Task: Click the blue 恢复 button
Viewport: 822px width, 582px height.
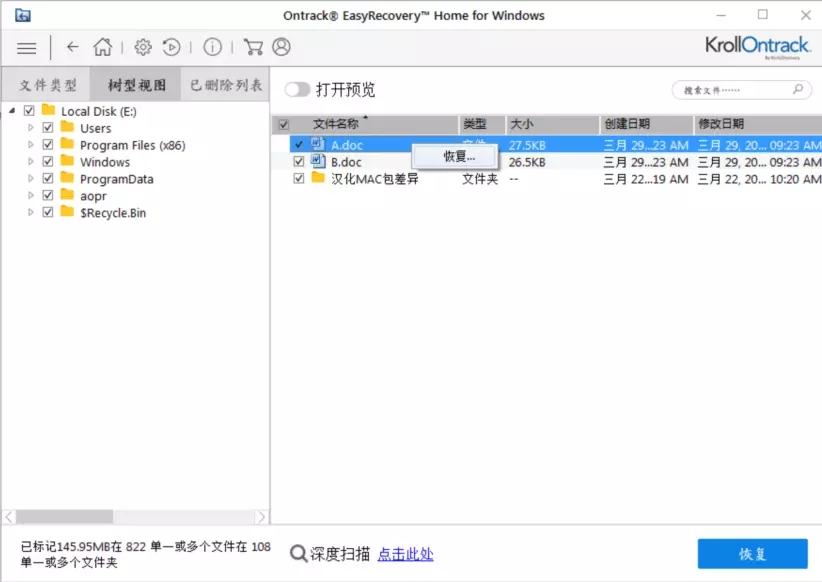Action: point(752,554)
